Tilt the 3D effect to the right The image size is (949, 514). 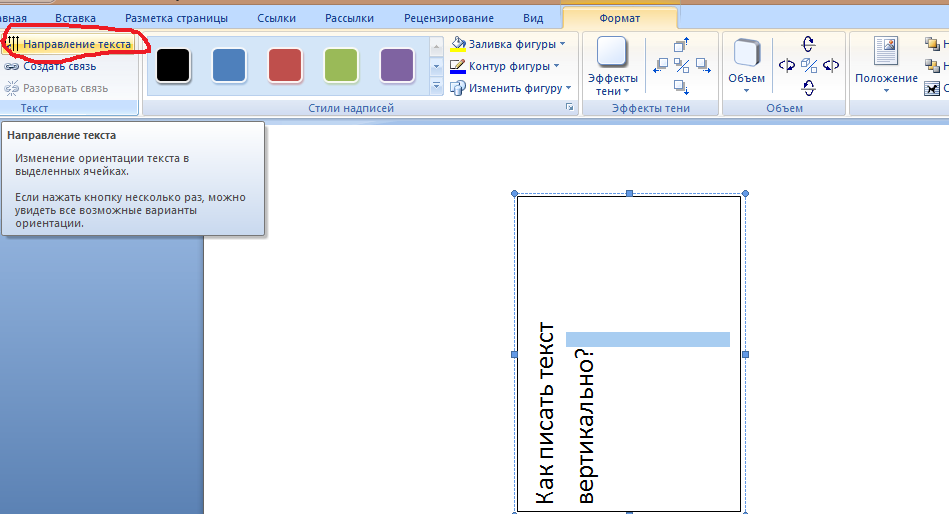tap(831, 66)
